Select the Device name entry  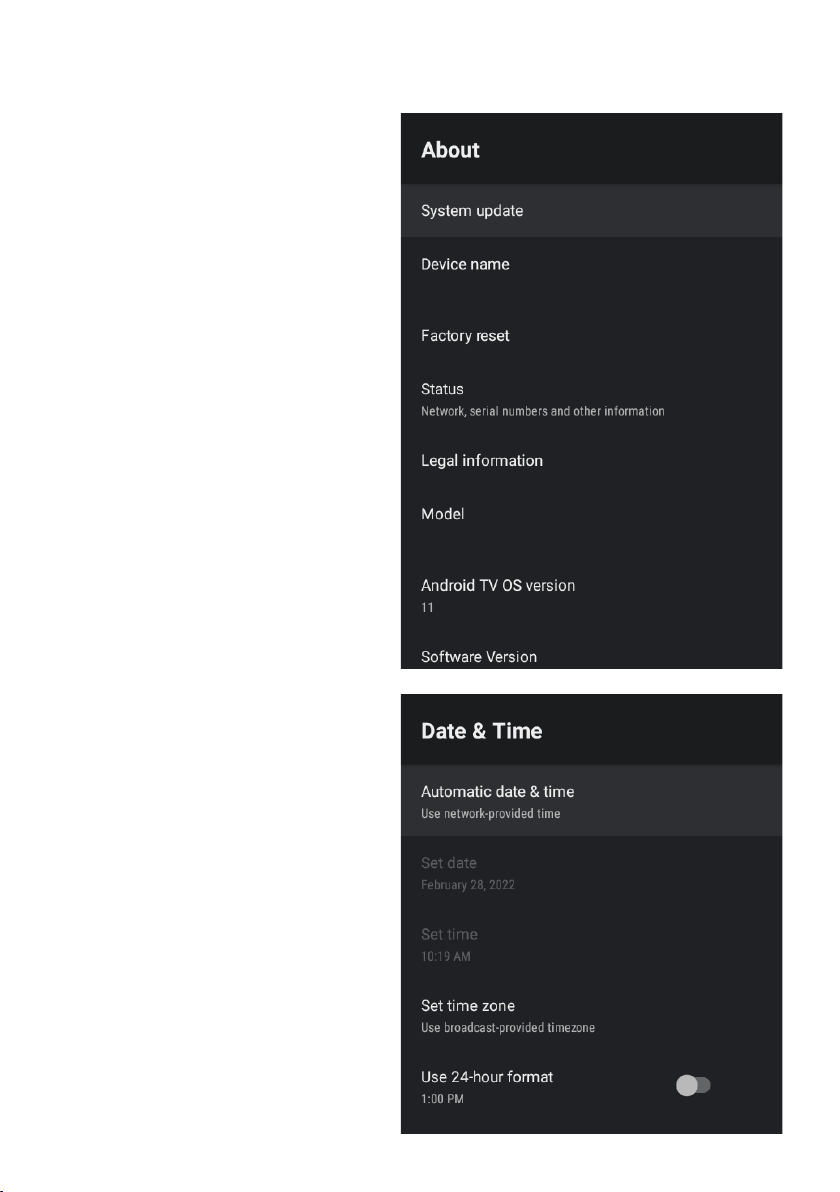click(x=591, y=273)
